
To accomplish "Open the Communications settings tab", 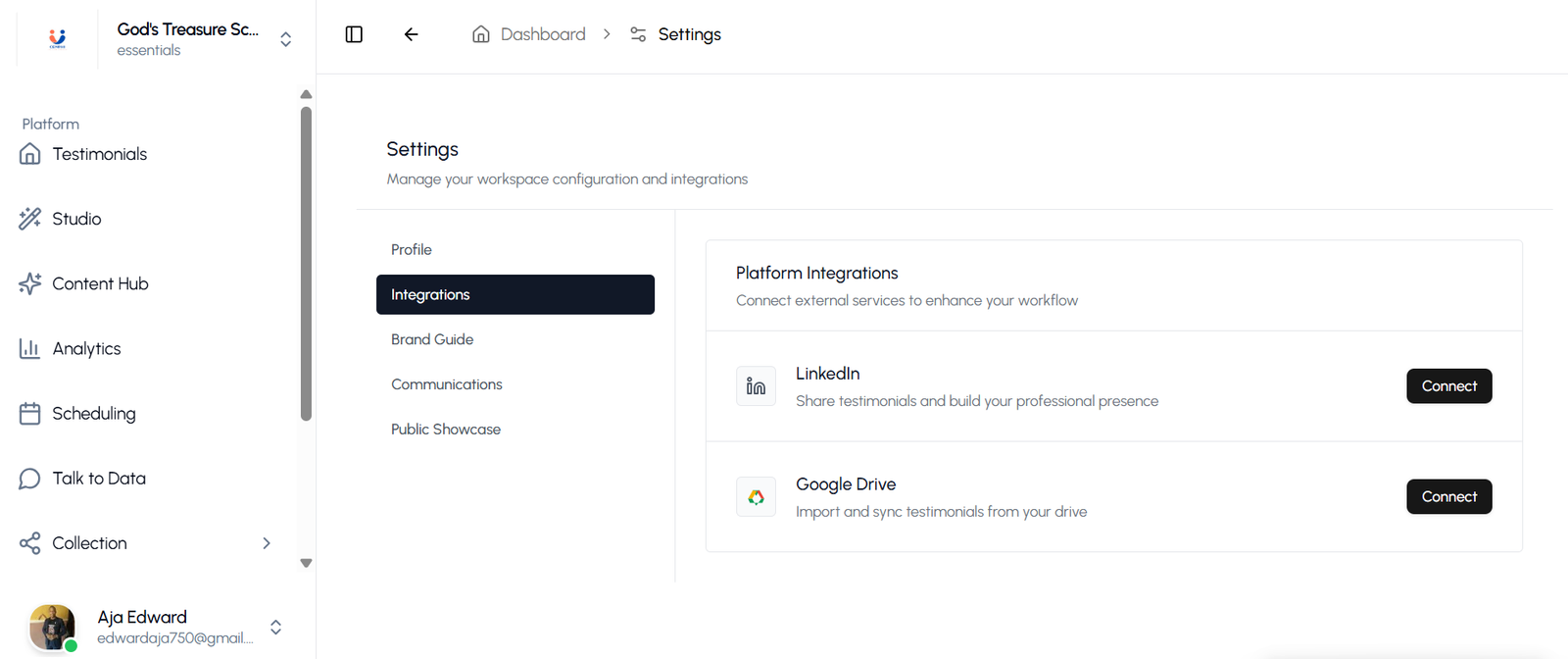I will pos(447,384).
